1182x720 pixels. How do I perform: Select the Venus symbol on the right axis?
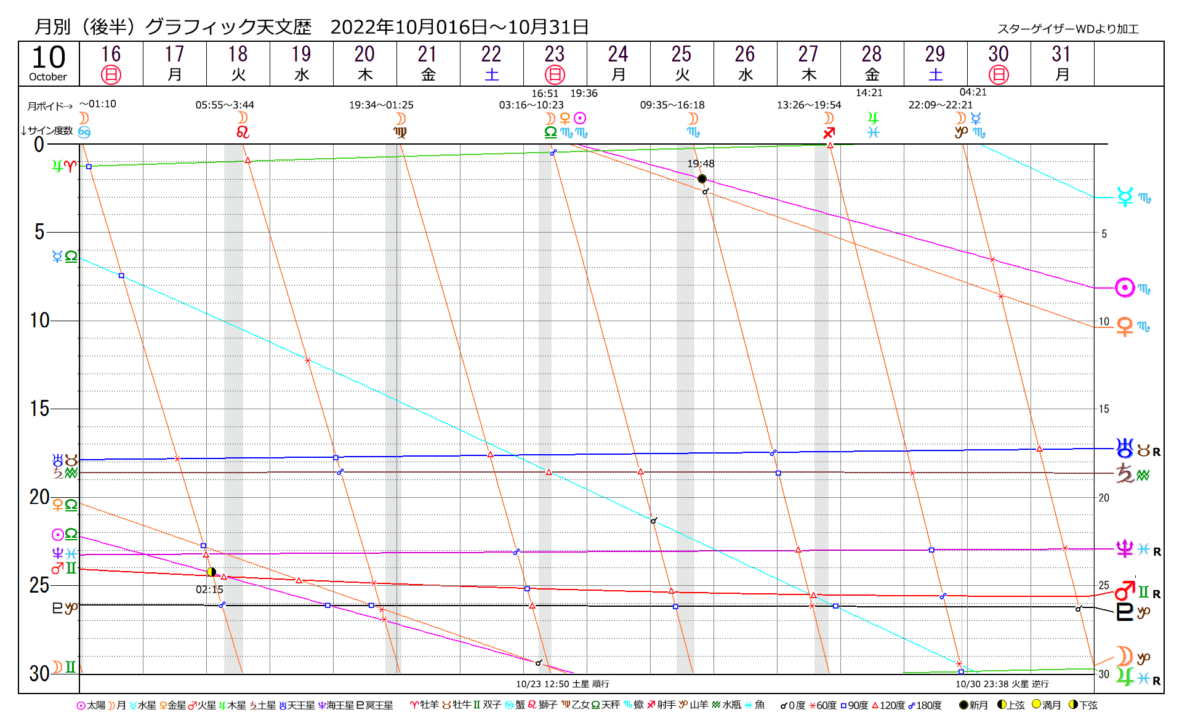[1125, 325]
